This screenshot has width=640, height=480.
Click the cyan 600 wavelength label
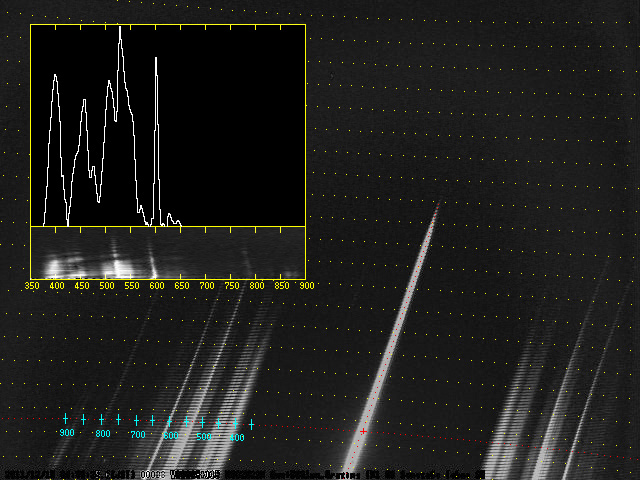[x=170, y=436]
